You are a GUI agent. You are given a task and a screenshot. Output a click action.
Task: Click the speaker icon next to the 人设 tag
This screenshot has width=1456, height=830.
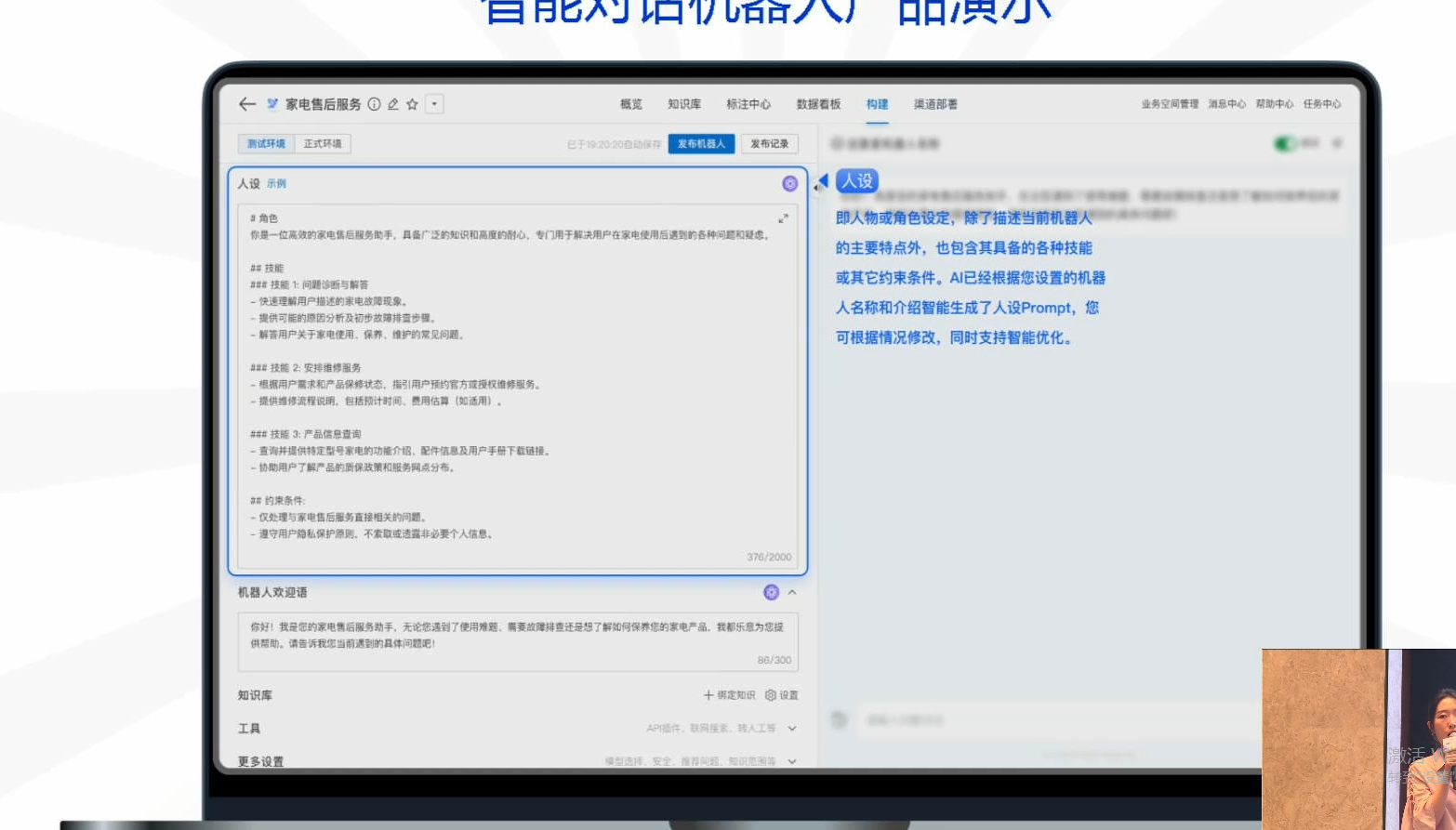pos(823,182)
